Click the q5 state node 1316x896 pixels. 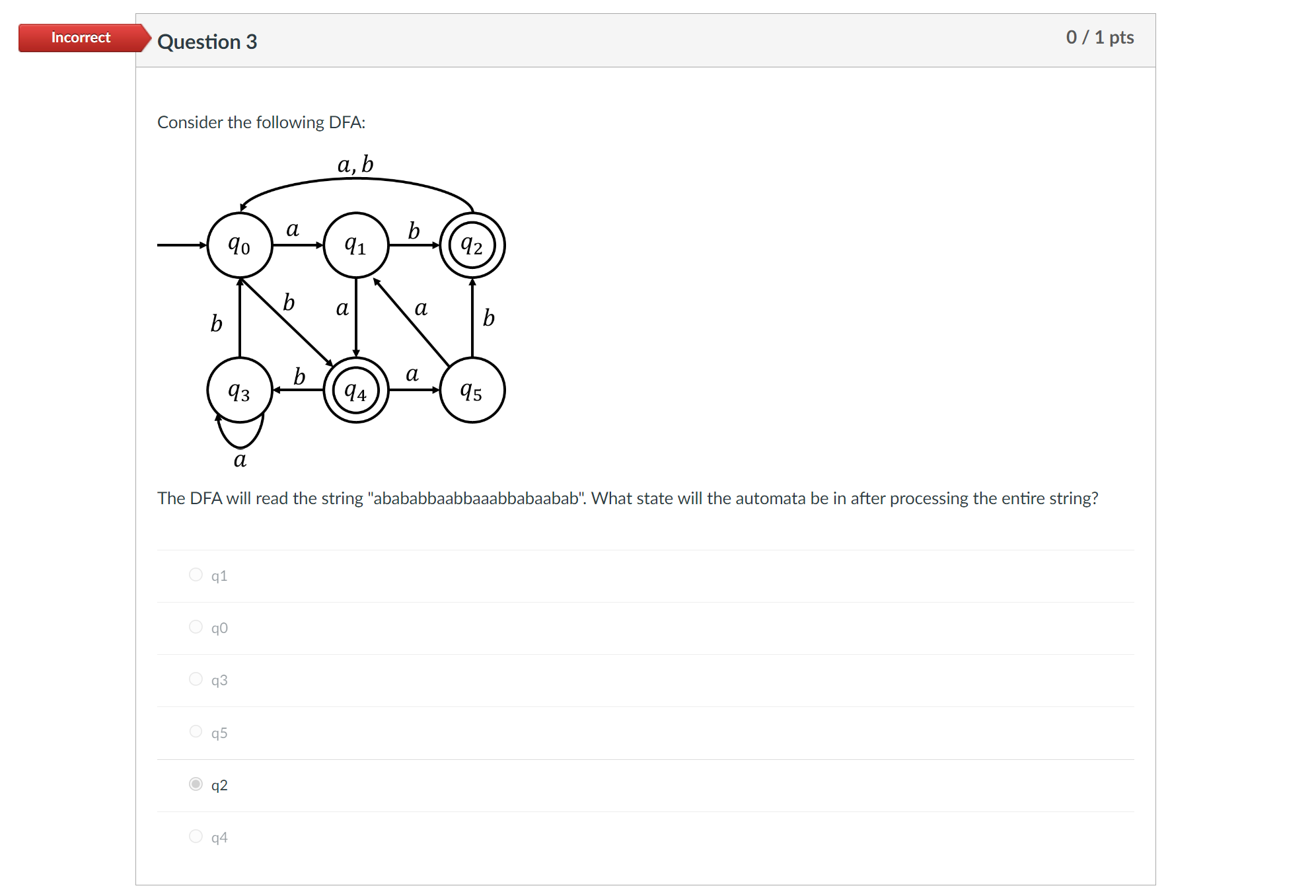click(x=472, y=391)
